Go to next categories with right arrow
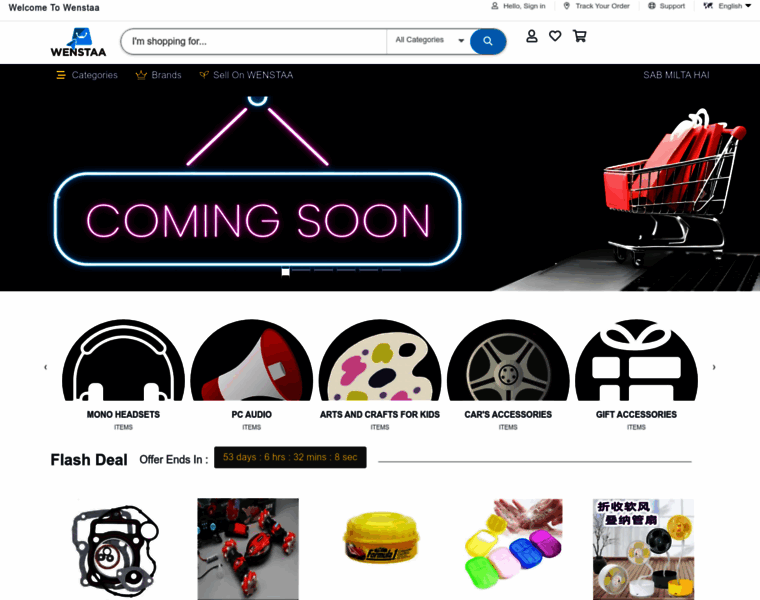 (x=714, y=367)
